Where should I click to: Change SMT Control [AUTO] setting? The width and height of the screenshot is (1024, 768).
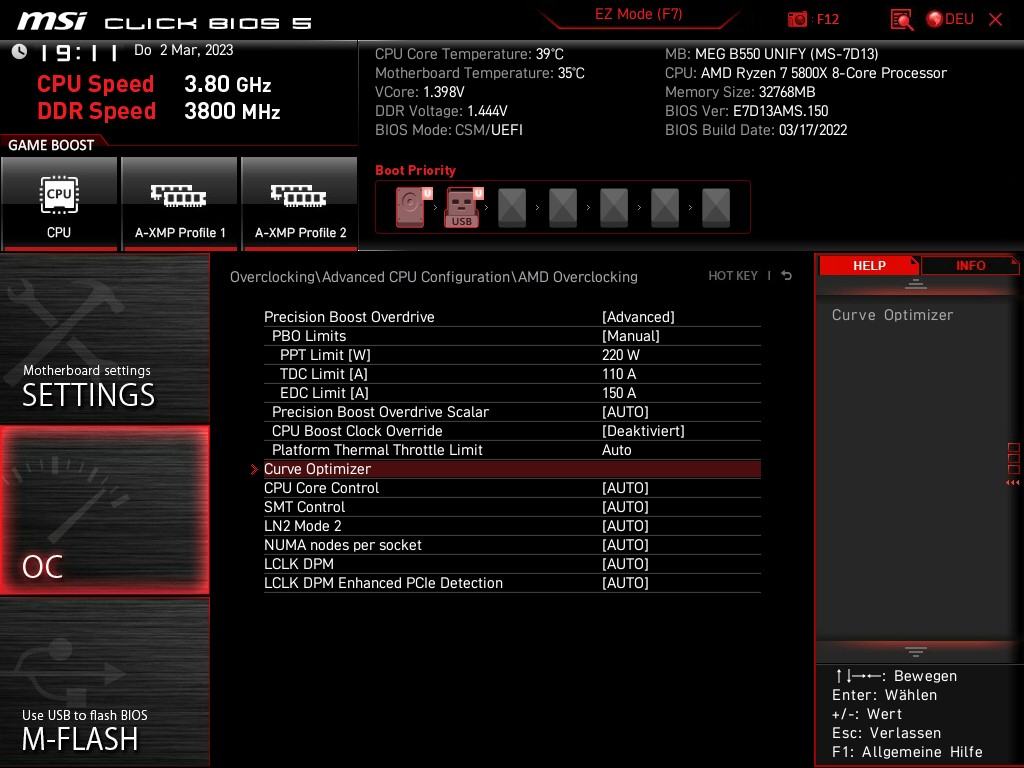(x=625, y=507)
